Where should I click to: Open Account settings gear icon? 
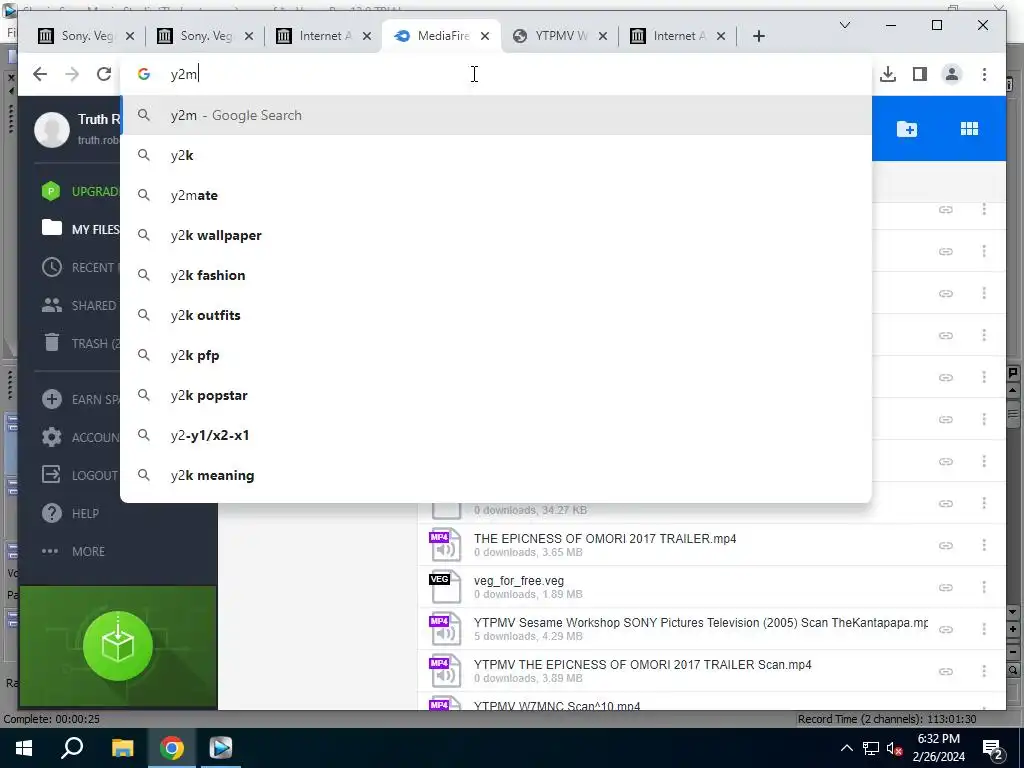click(x=52, y=437)
